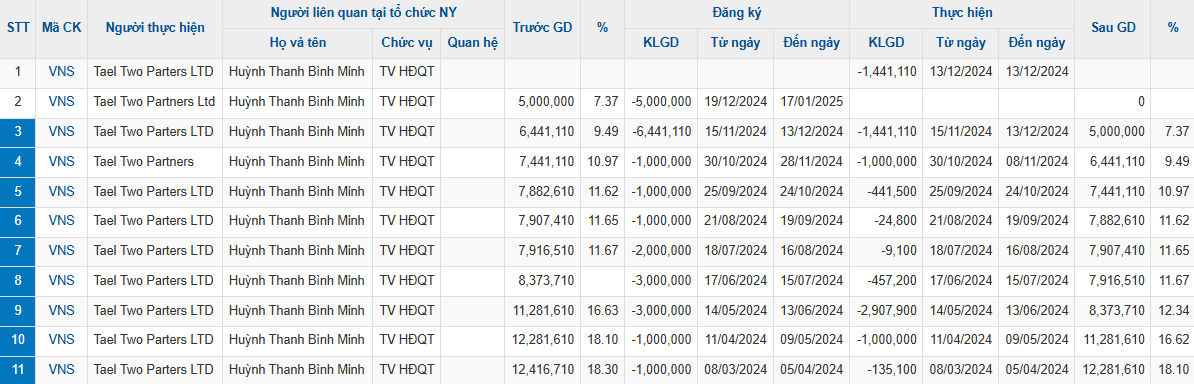Viewport: 1194px width, 384px height.
Task: Click the Tael Two Partners Ltd name in row 2
Action: click(155, 101)
